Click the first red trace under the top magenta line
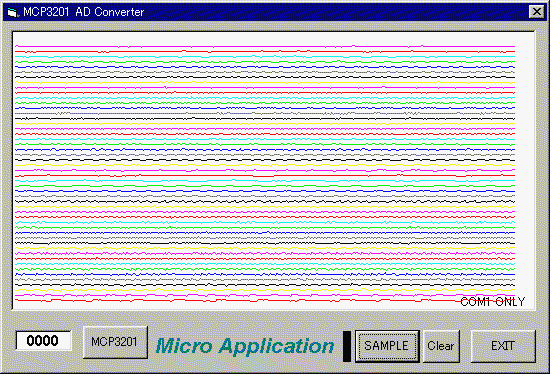This screenshot has height=374, width=550. tap(265, 52)
